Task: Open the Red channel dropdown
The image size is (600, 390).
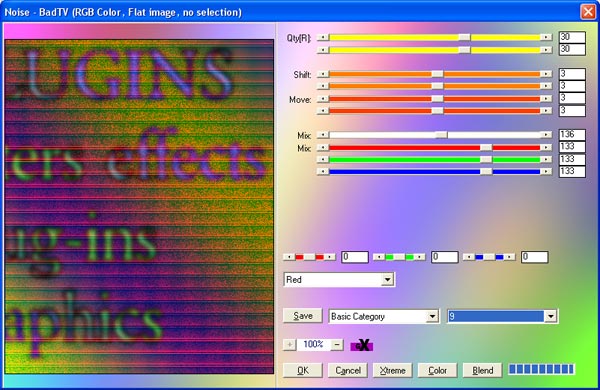Action: click(387, 279)
